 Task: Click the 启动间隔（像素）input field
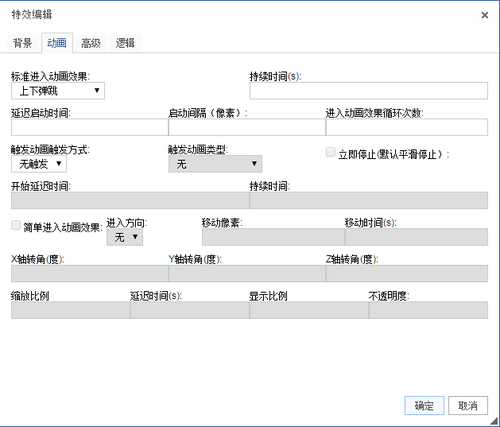(247, 127)
